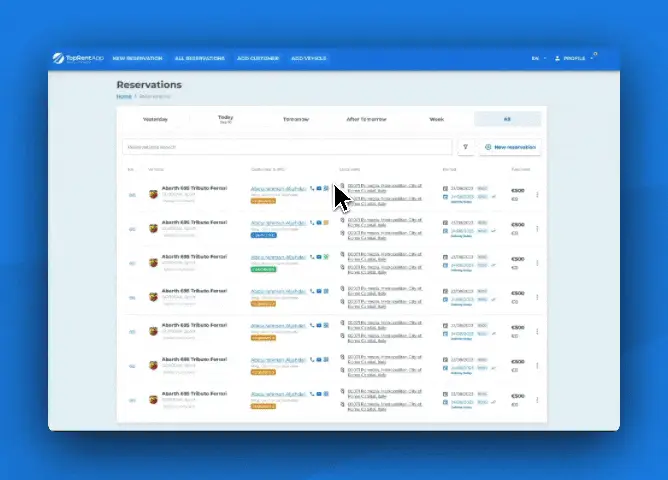Click the TopRent App logo
The width and height of the screenshot is (668, 480).
pos(78,58)
